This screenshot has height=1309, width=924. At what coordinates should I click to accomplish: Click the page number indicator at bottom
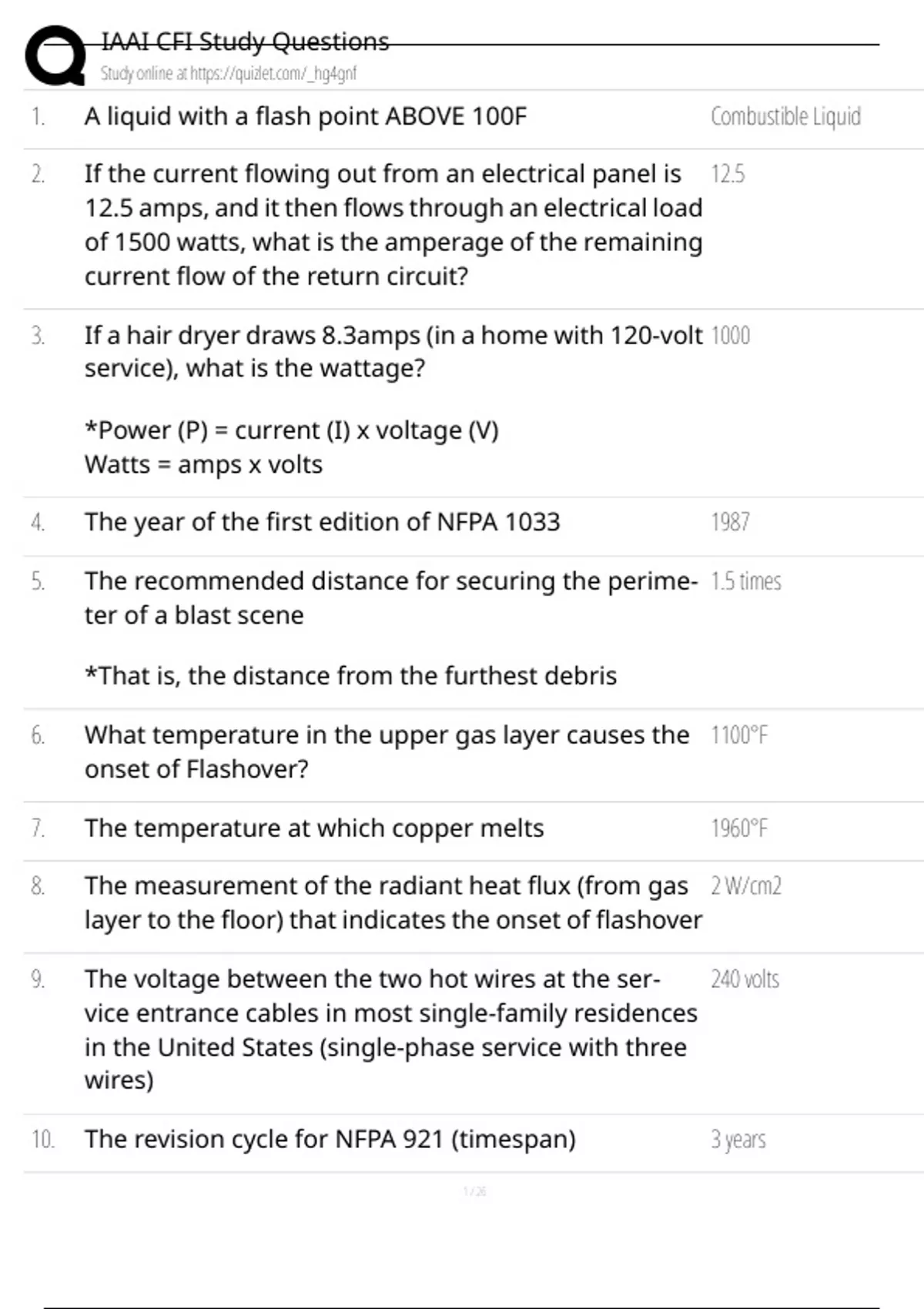[474, 1192]
